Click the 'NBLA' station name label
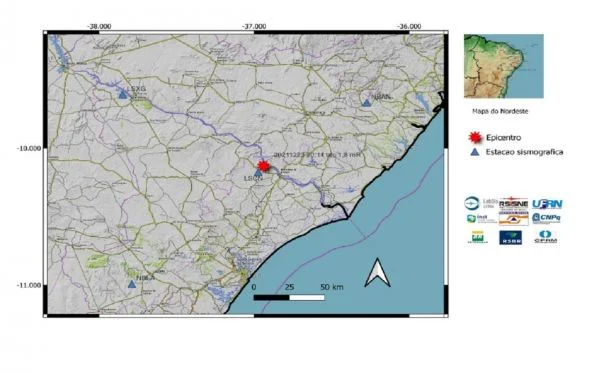595x372 pixels. pyautogui.click(x=145, y=278)
